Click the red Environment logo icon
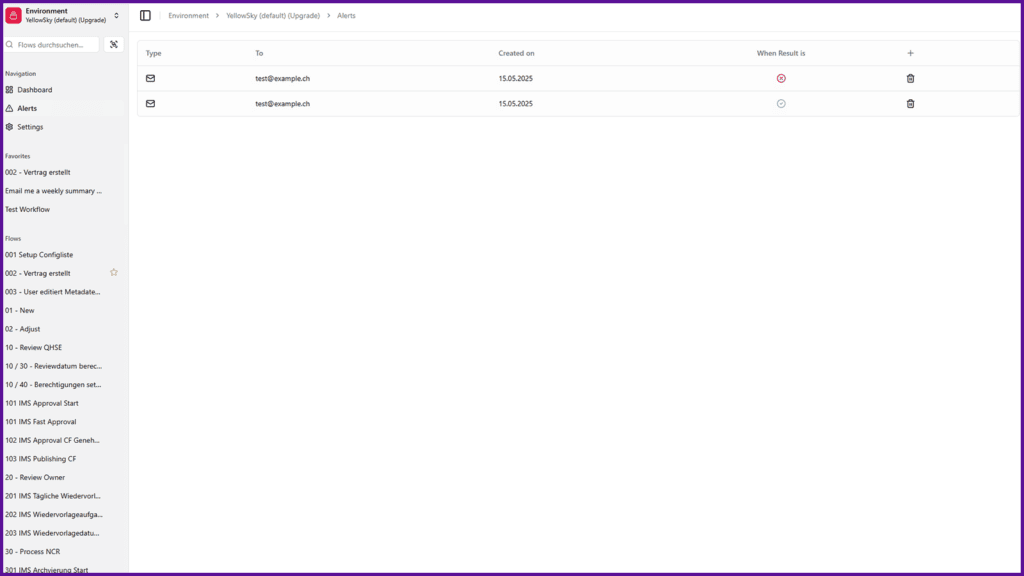 tap(13, 16)
